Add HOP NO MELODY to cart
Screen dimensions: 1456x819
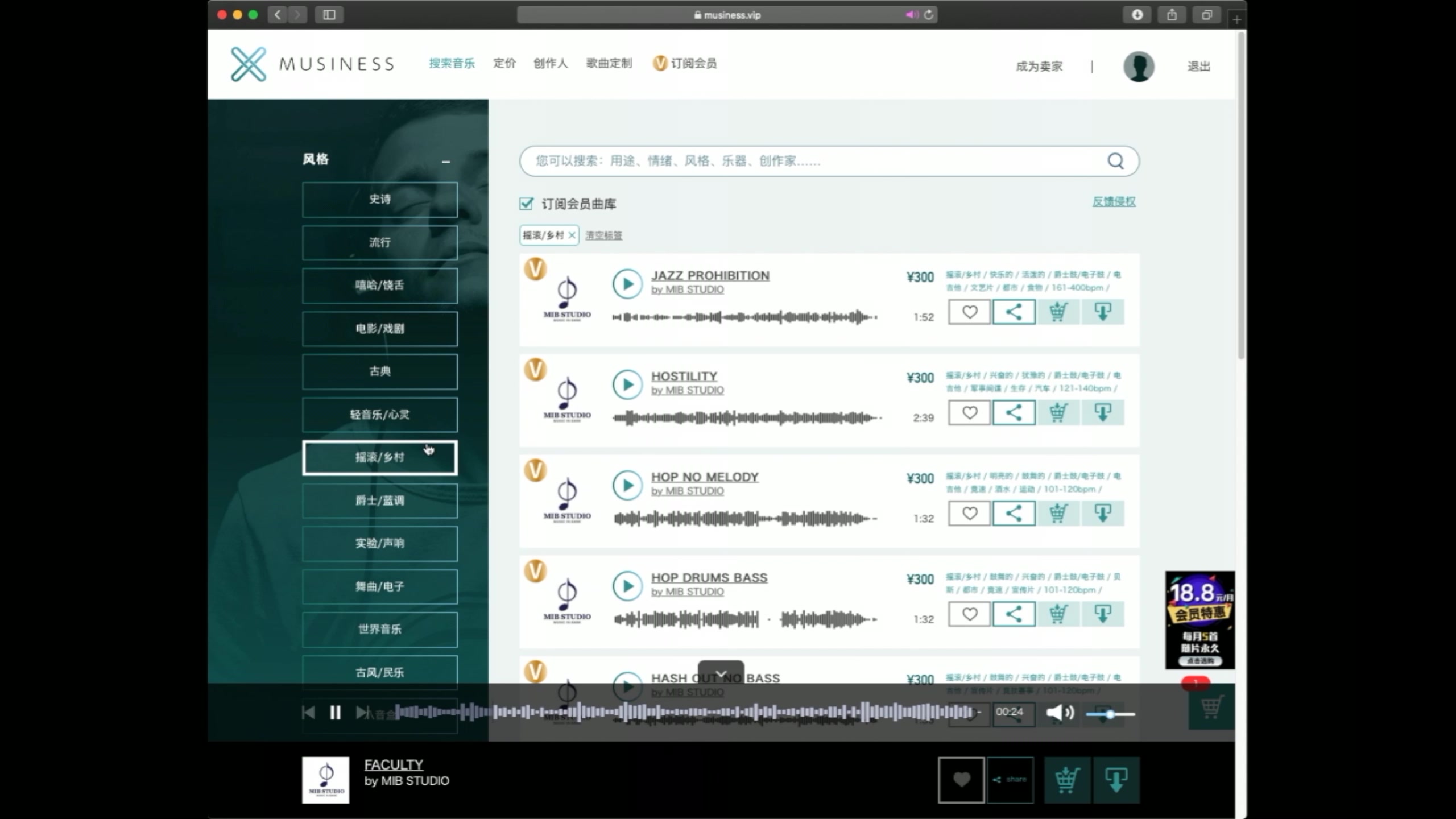coord(1058,513)
